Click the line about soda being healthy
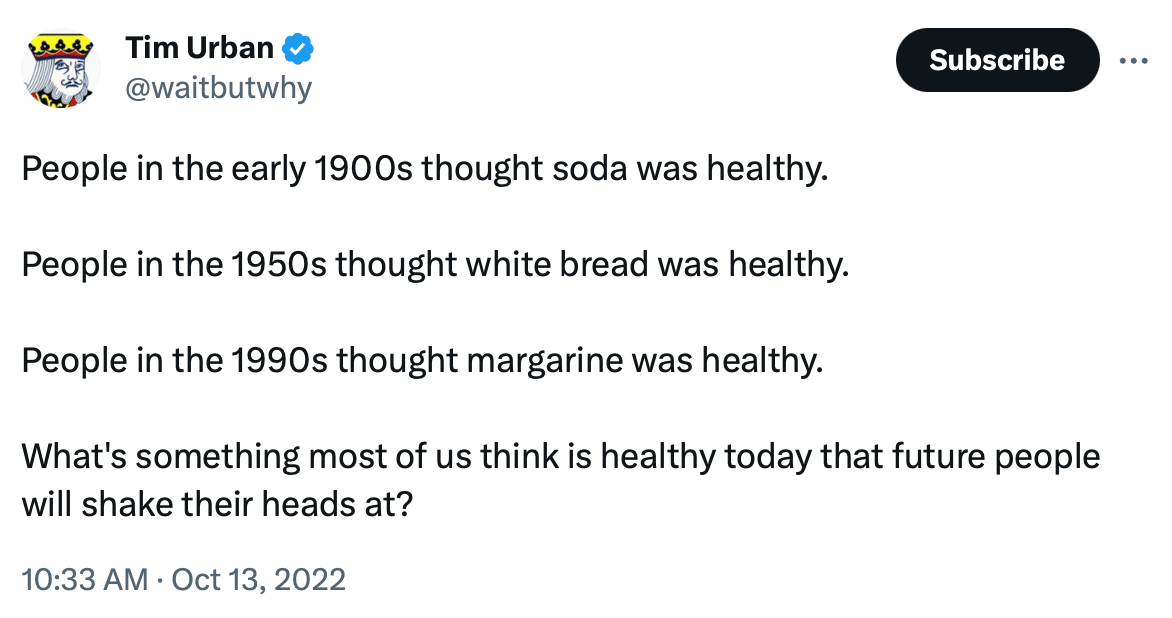Screen dimensions: 1172x618 coord(425,169)
